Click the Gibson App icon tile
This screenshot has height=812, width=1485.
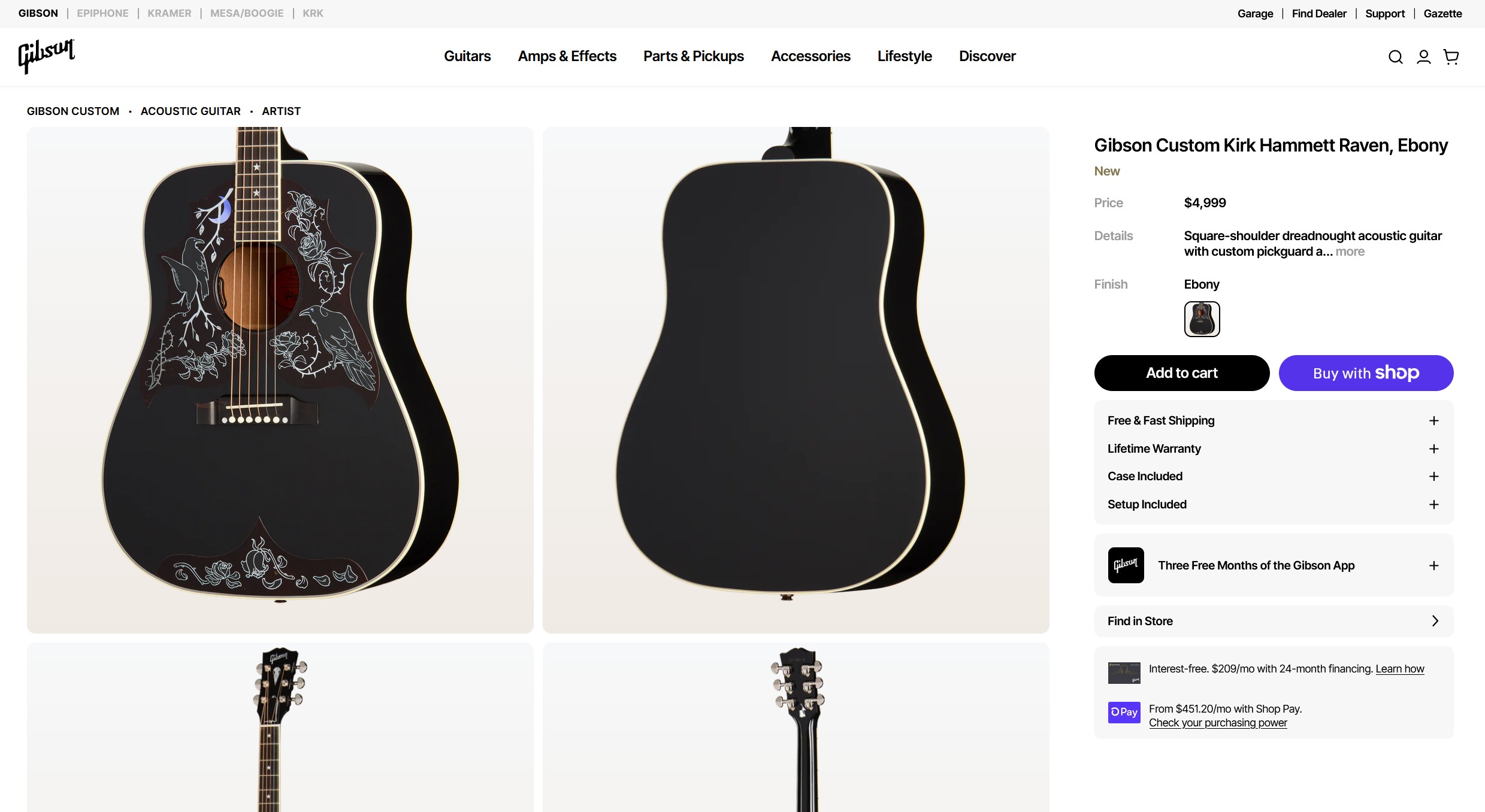pos(1126,565)
